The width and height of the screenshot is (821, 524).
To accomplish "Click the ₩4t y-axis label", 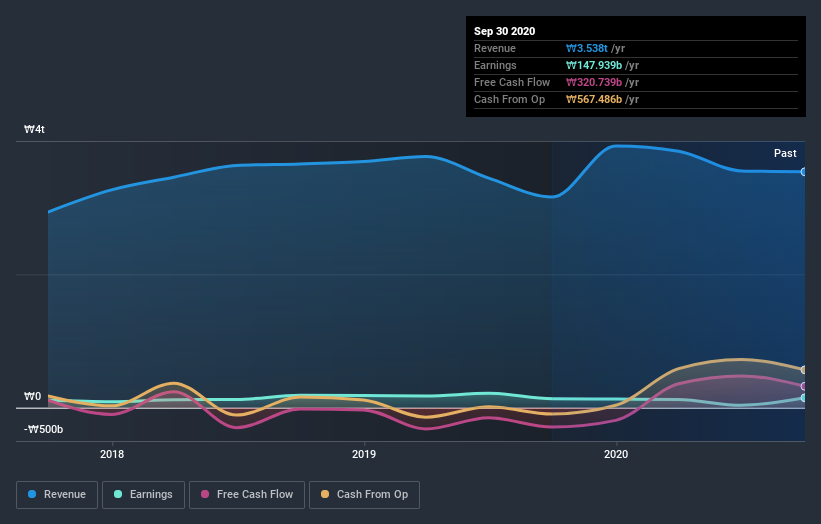I will tap(34, 129).
